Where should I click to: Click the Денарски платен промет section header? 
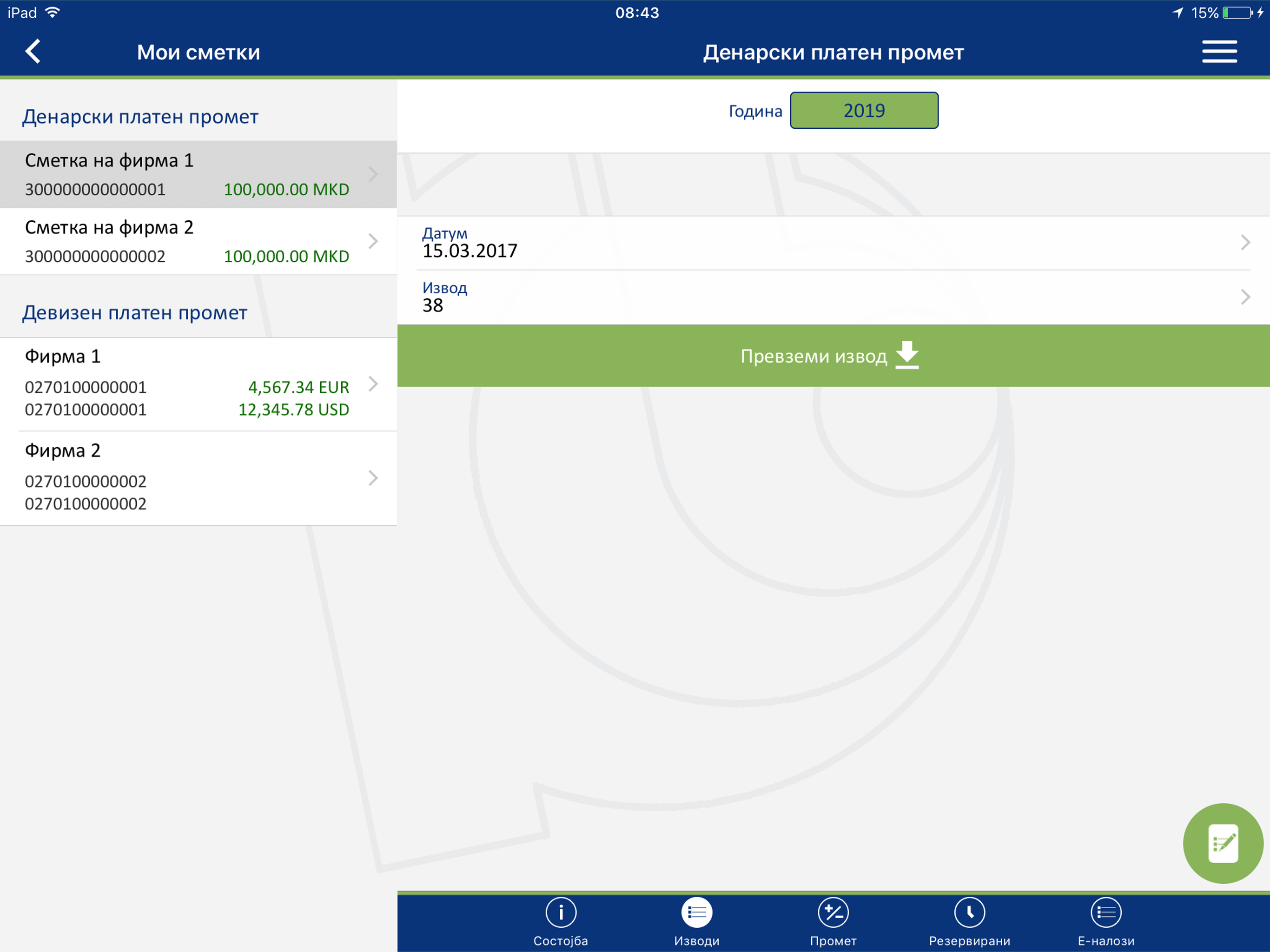pos(140,117)
